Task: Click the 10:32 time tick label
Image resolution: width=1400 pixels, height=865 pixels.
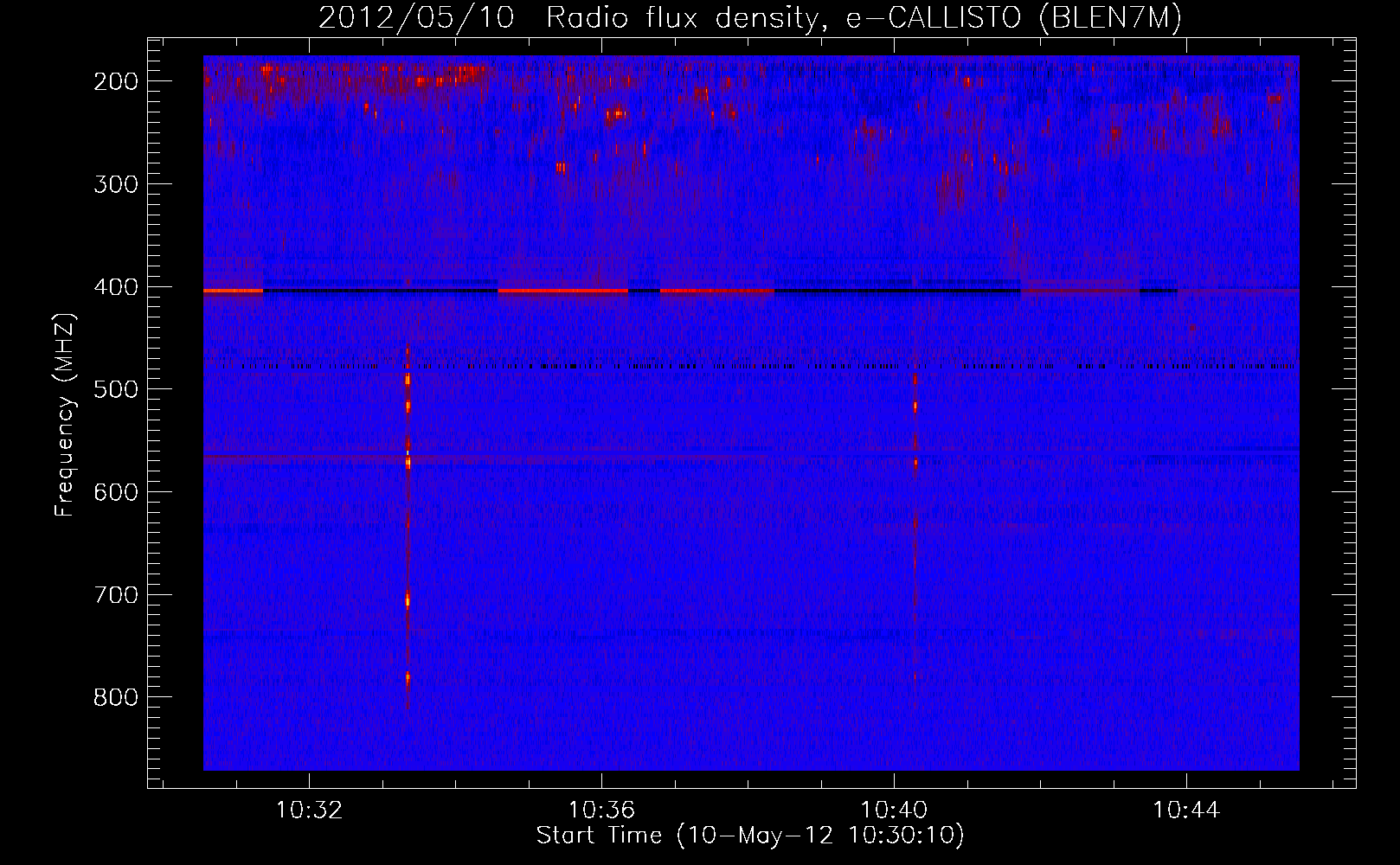Action: [309, 811]
